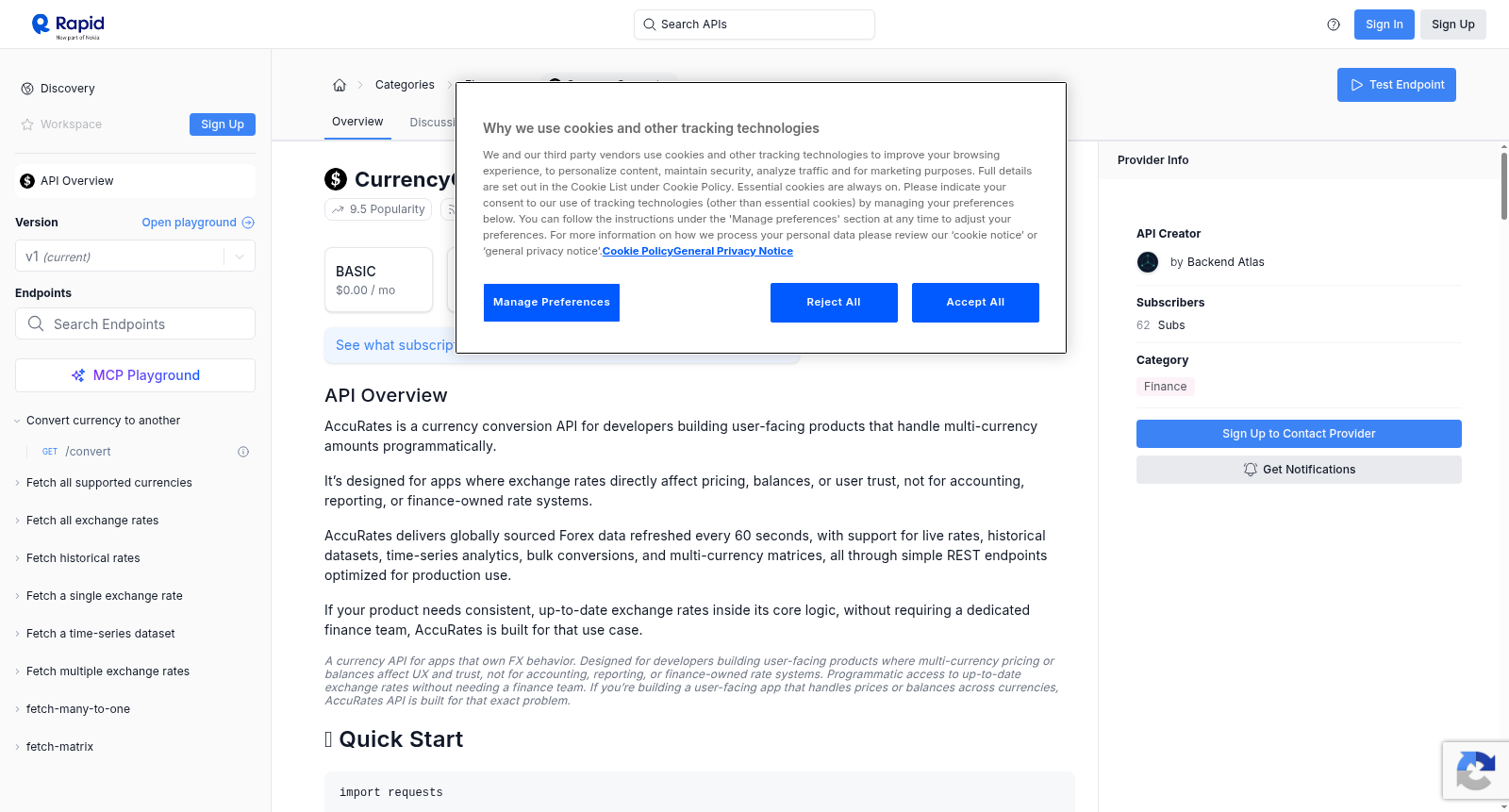Image resolution: width=1509 pixels, height=812 pixels.
Task: Click the info icon next to /convert
Action: [x=243, y=452]
